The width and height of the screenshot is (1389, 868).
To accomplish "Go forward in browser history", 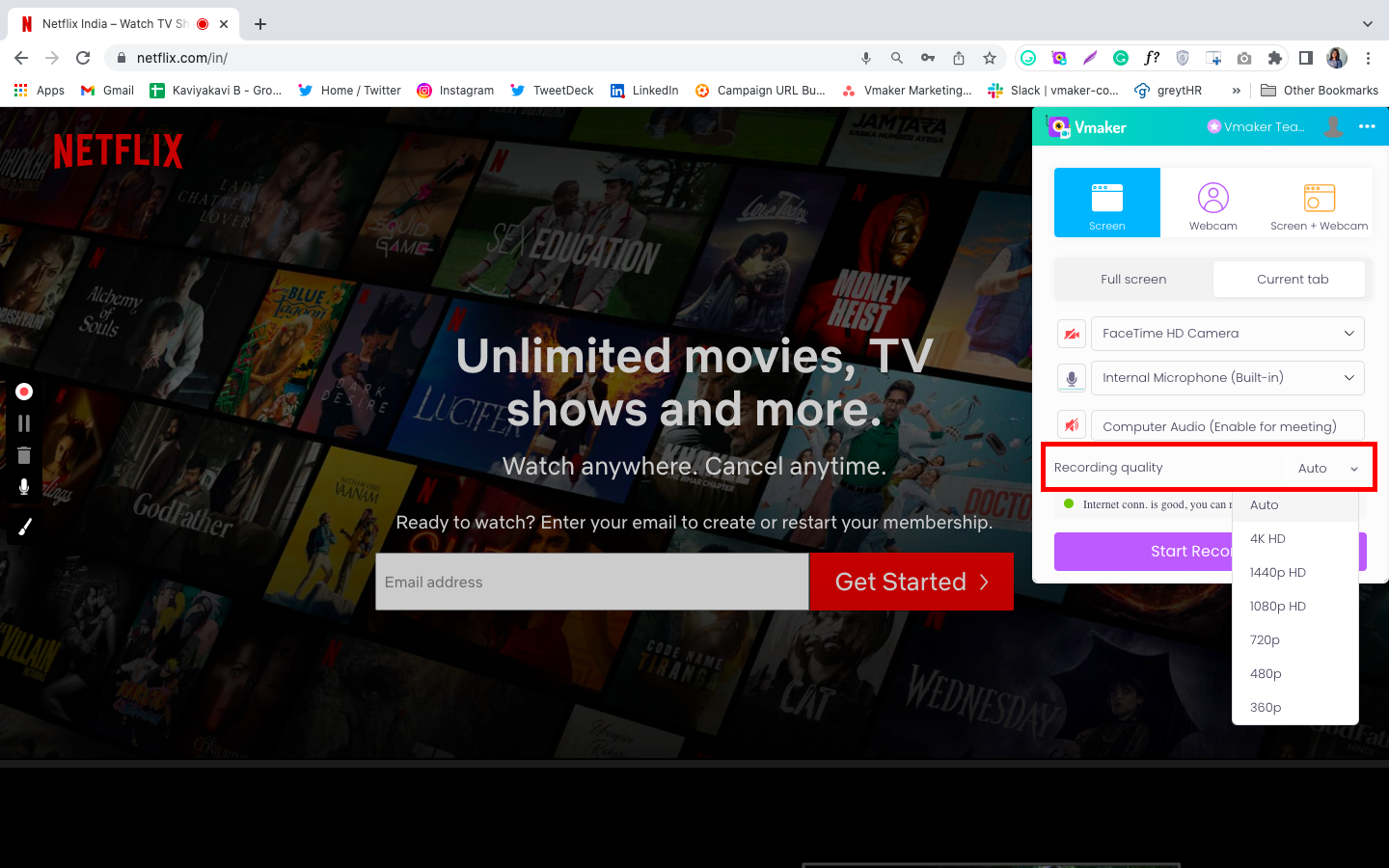I will click(x=52, y=58).
